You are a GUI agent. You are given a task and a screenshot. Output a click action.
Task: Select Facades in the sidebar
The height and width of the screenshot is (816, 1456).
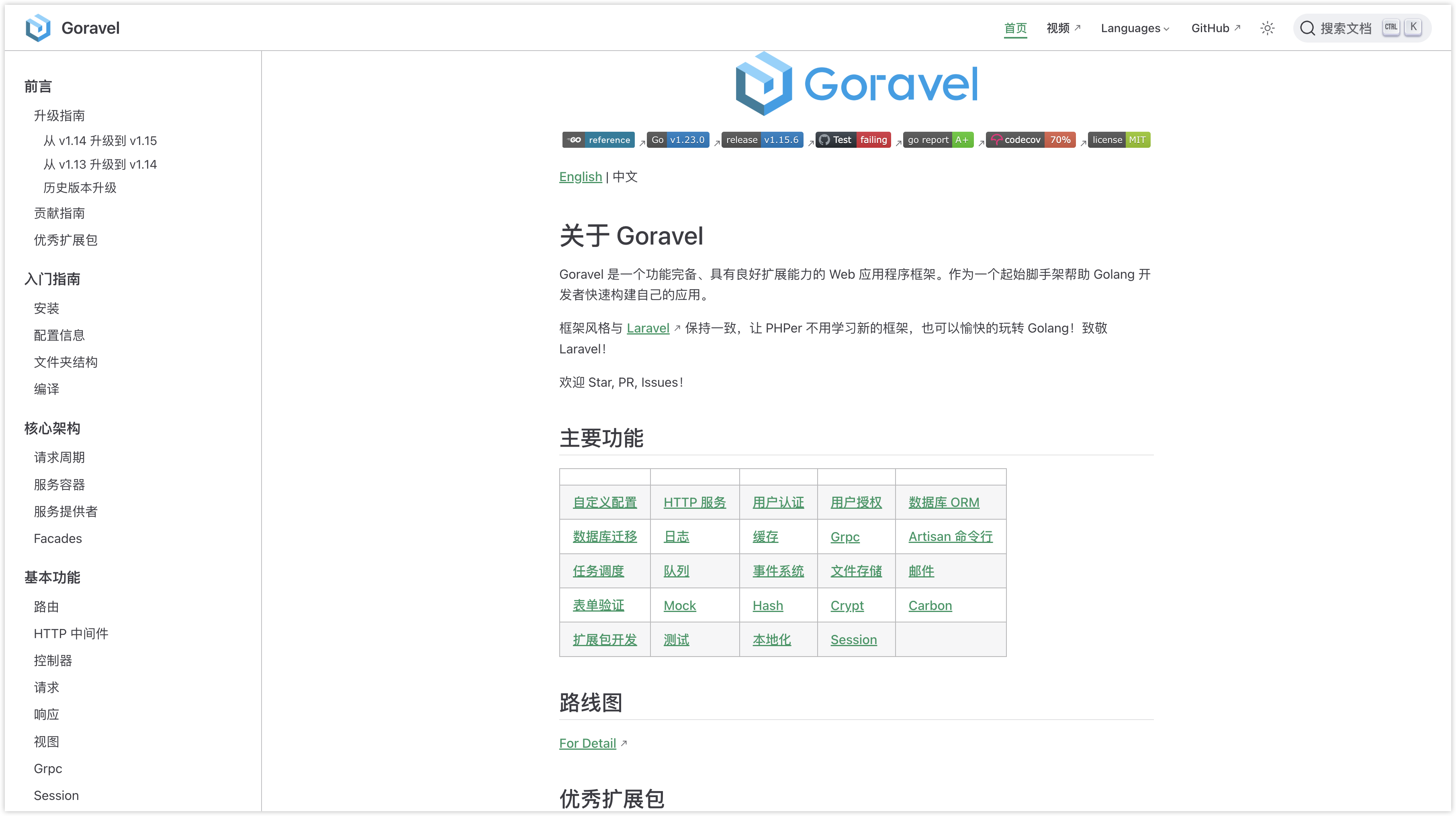(57, 539)
